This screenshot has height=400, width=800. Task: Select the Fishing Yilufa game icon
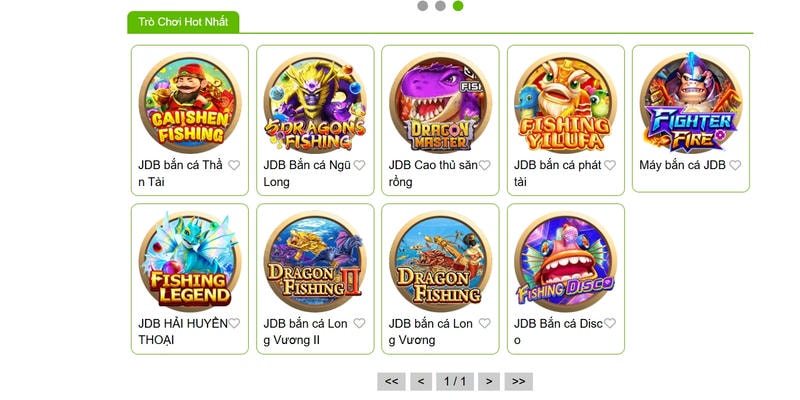point(565,103)
